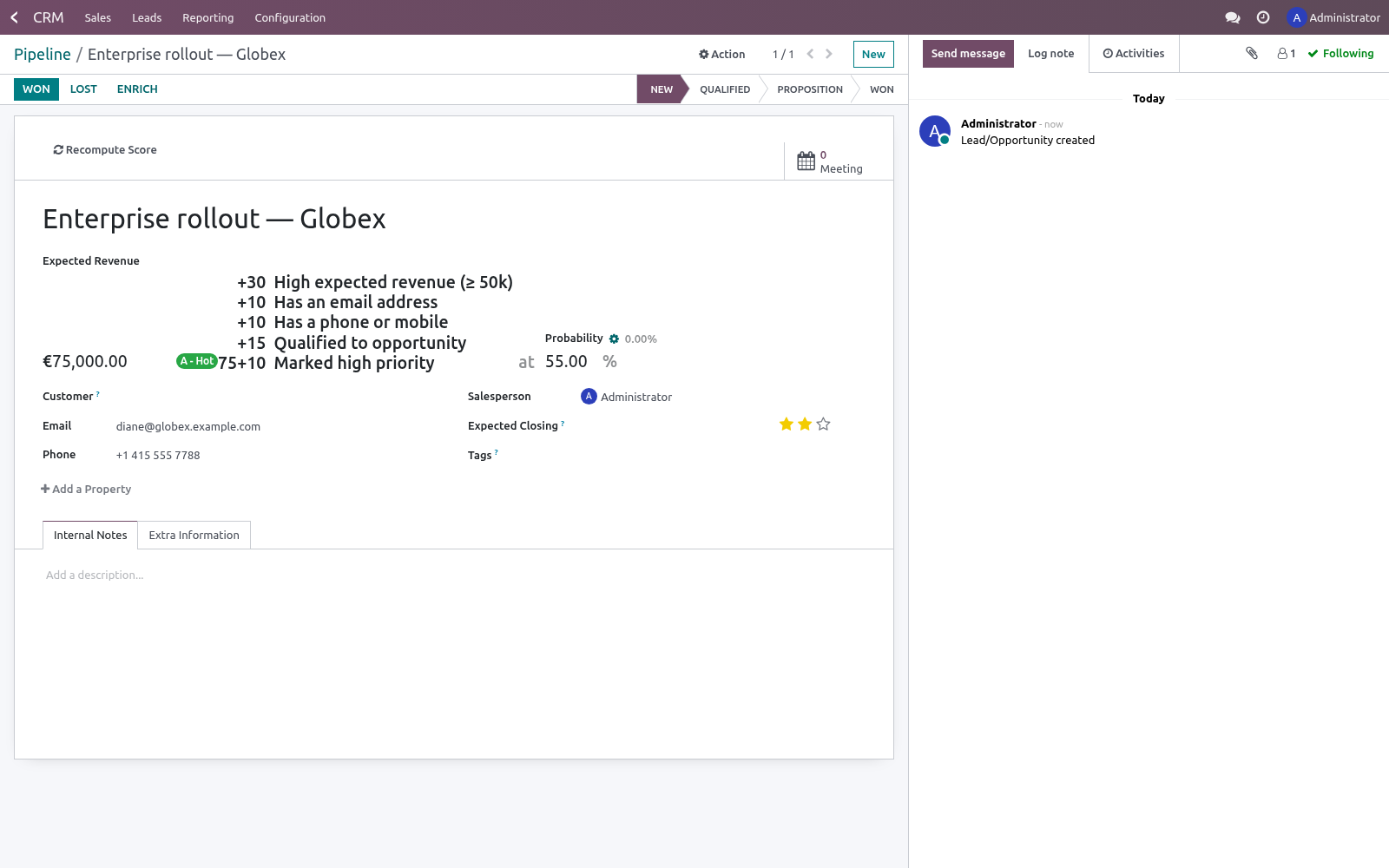Go to the next record arrow
The width and height of the screenshot is (1389, 868).
(829, 54)
